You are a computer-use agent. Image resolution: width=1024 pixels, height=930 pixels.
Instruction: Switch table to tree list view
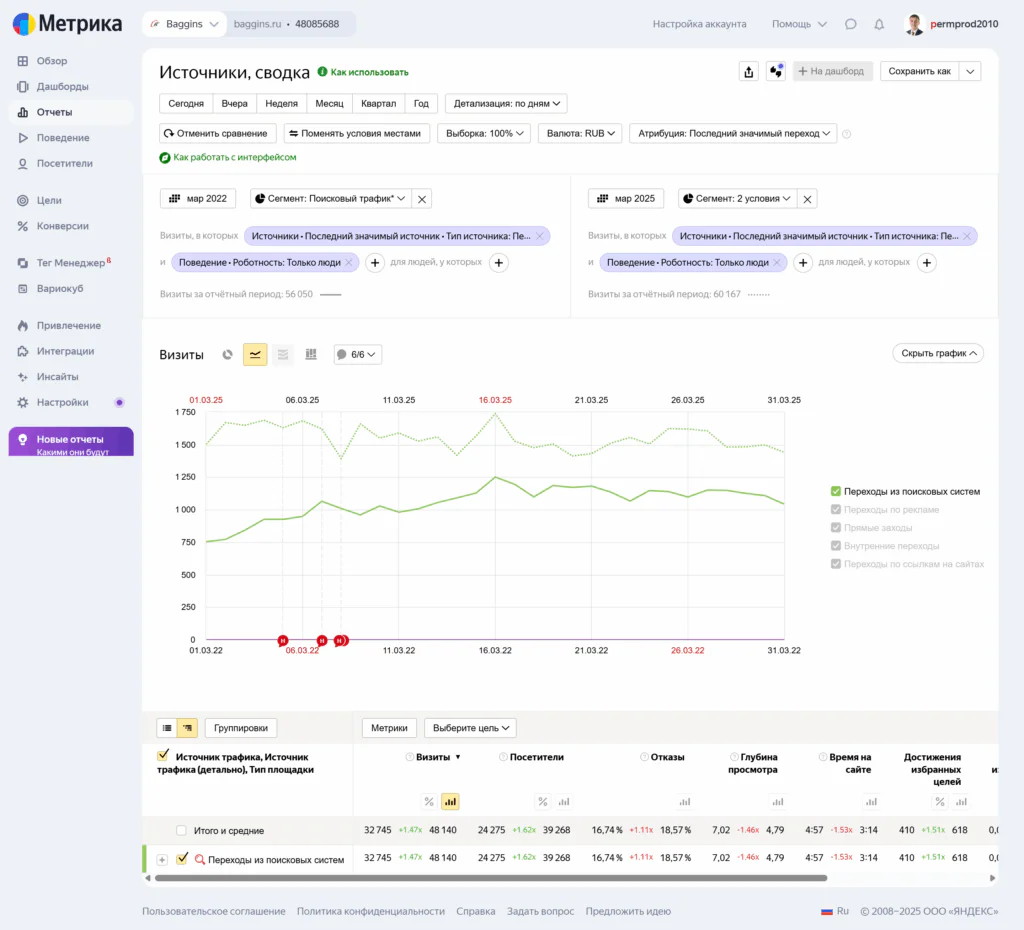pyautogui.click(x=188, y=728)
